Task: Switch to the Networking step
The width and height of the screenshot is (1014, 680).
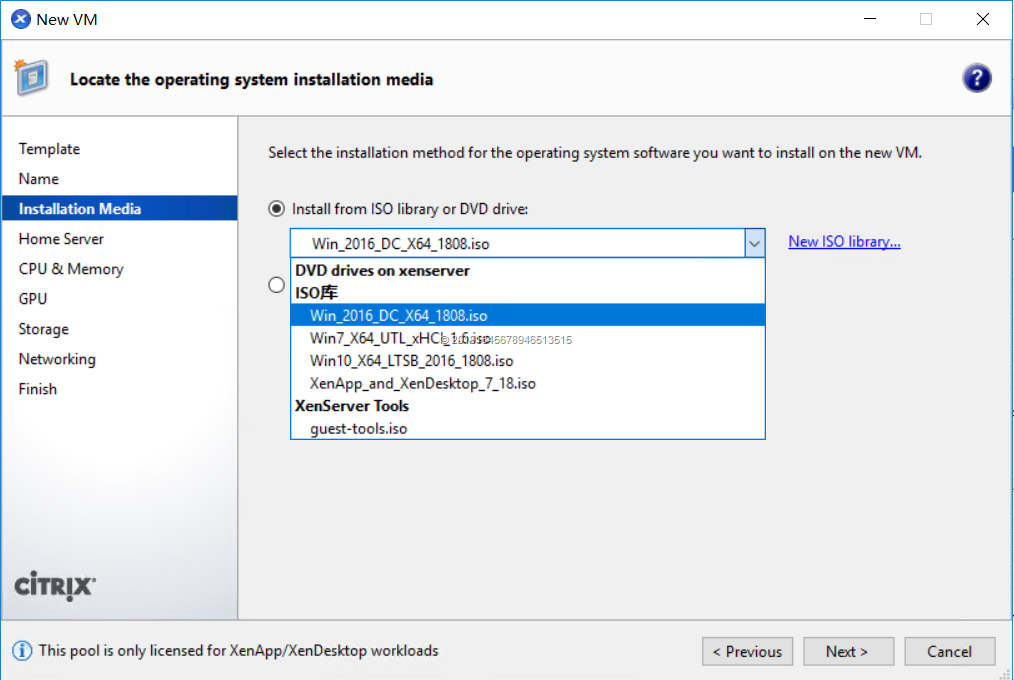Action: (57, 359)
